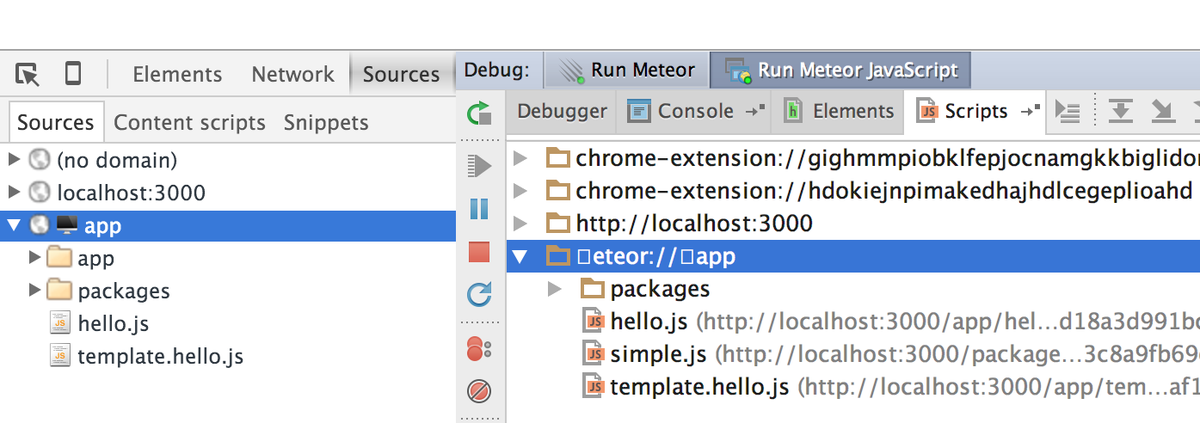This screenshot has width=1200, height=423.
Task: Expand the chrome-extension://gighmmpiobkl entry
Action: [520, 158]
